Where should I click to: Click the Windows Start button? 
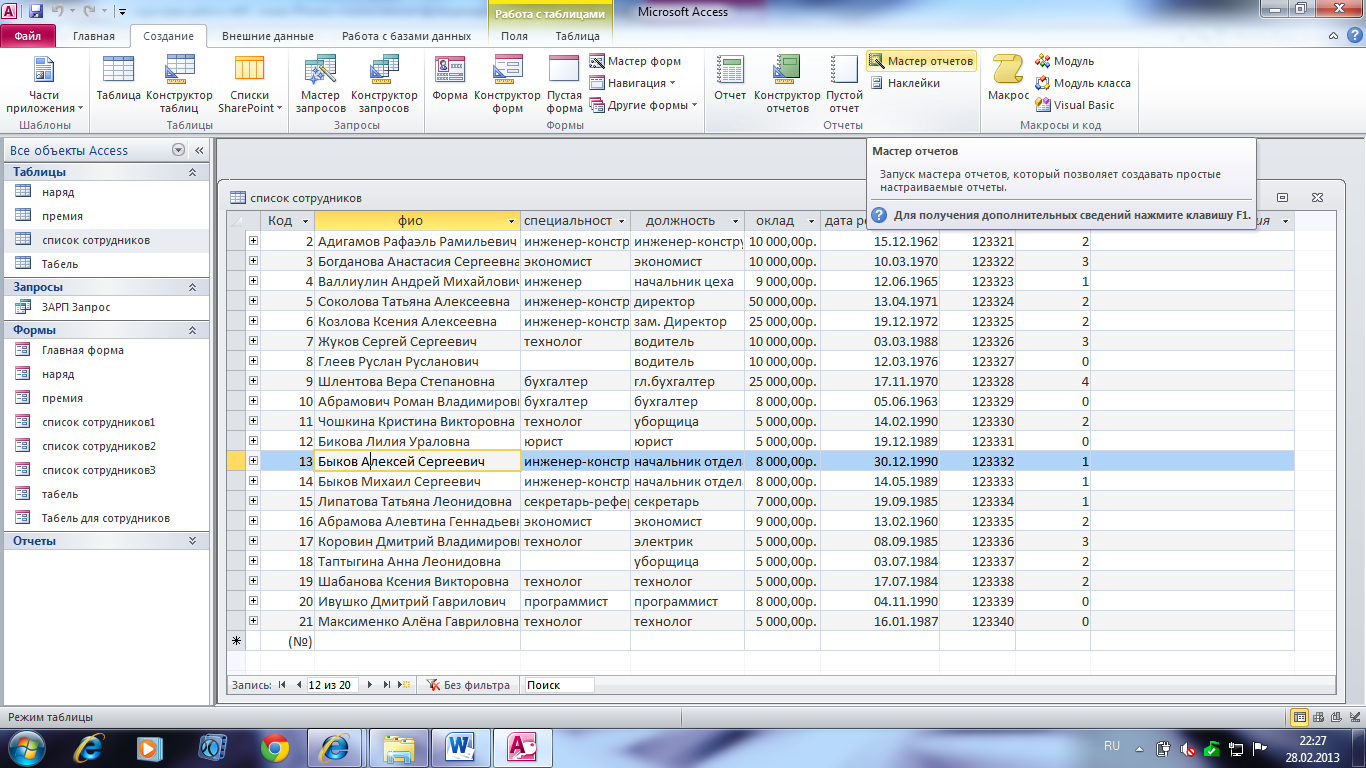[27, 746]
